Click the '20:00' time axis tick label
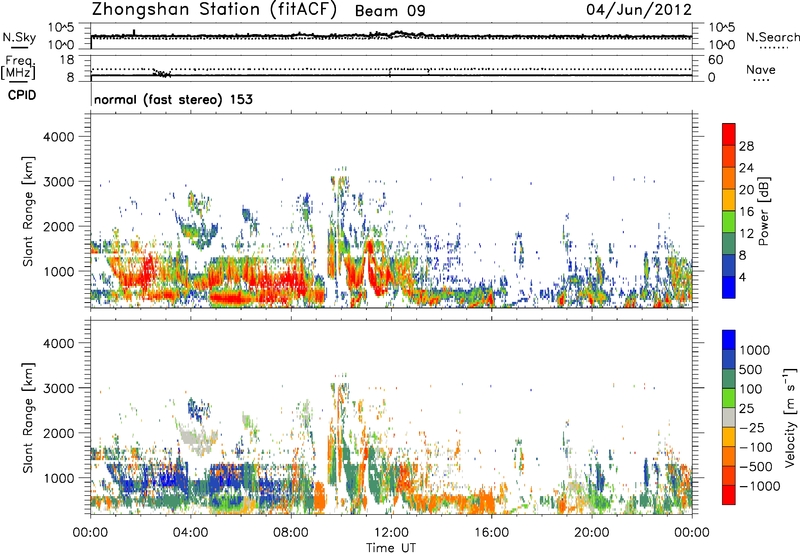The image size is (800, 554). tap(592, 533)
